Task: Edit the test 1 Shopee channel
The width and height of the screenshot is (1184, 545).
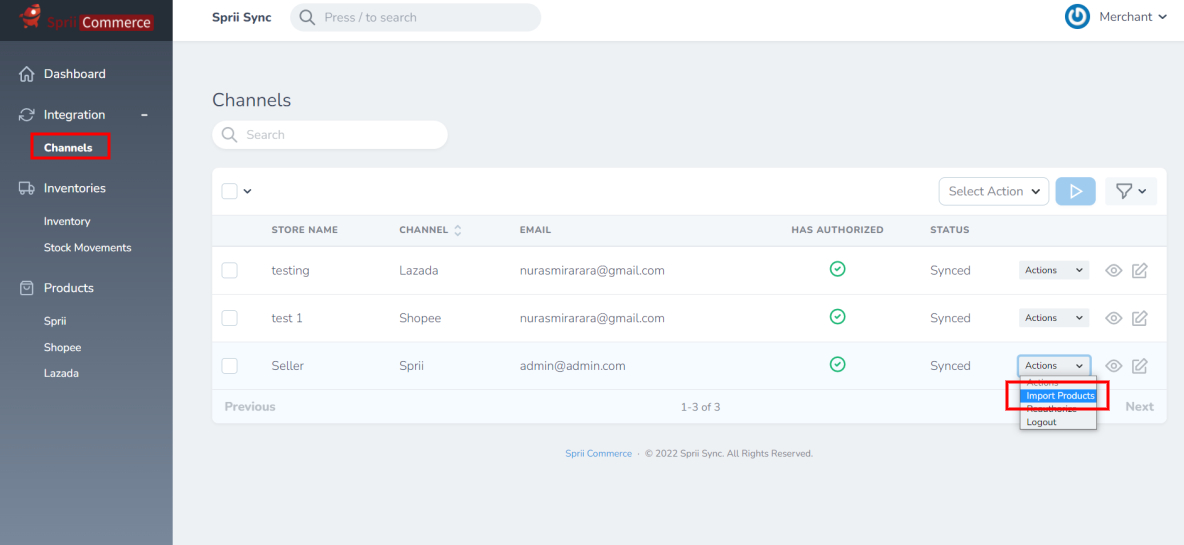Action: [1139, 318]
